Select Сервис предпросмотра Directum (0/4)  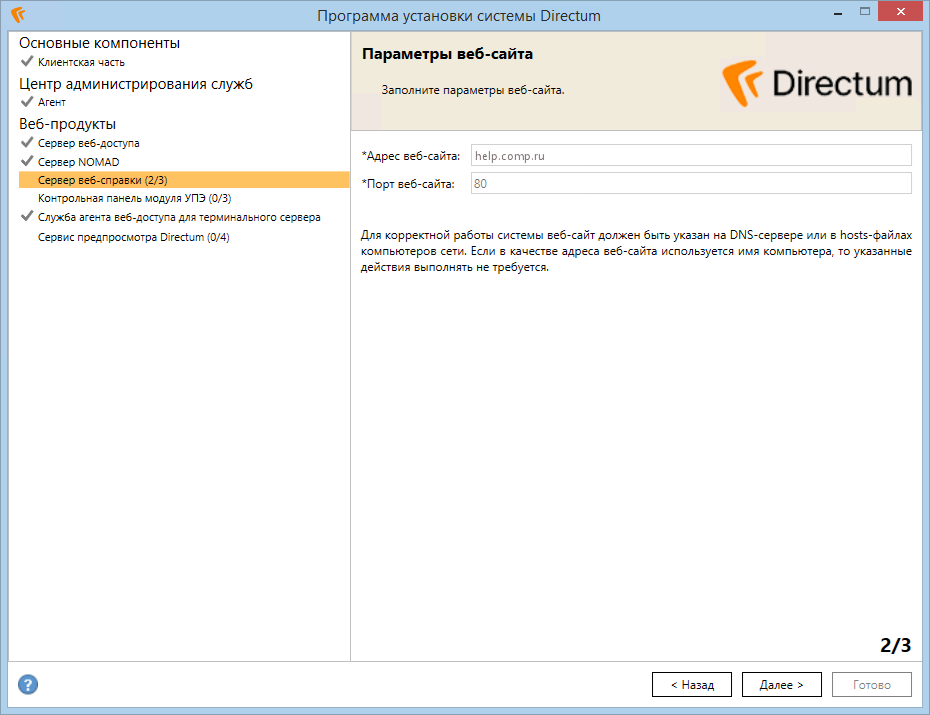[133, 237]
